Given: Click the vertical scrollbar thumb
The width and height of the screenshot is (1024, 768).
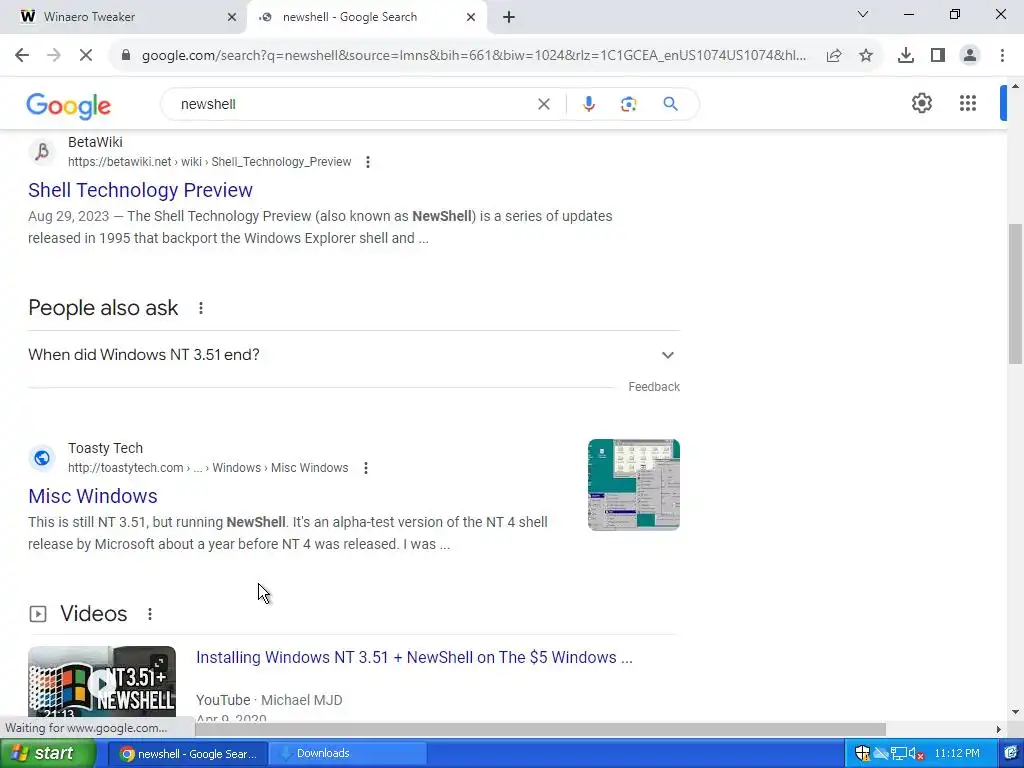Looking at the screenshot, I should (1015, 294).
